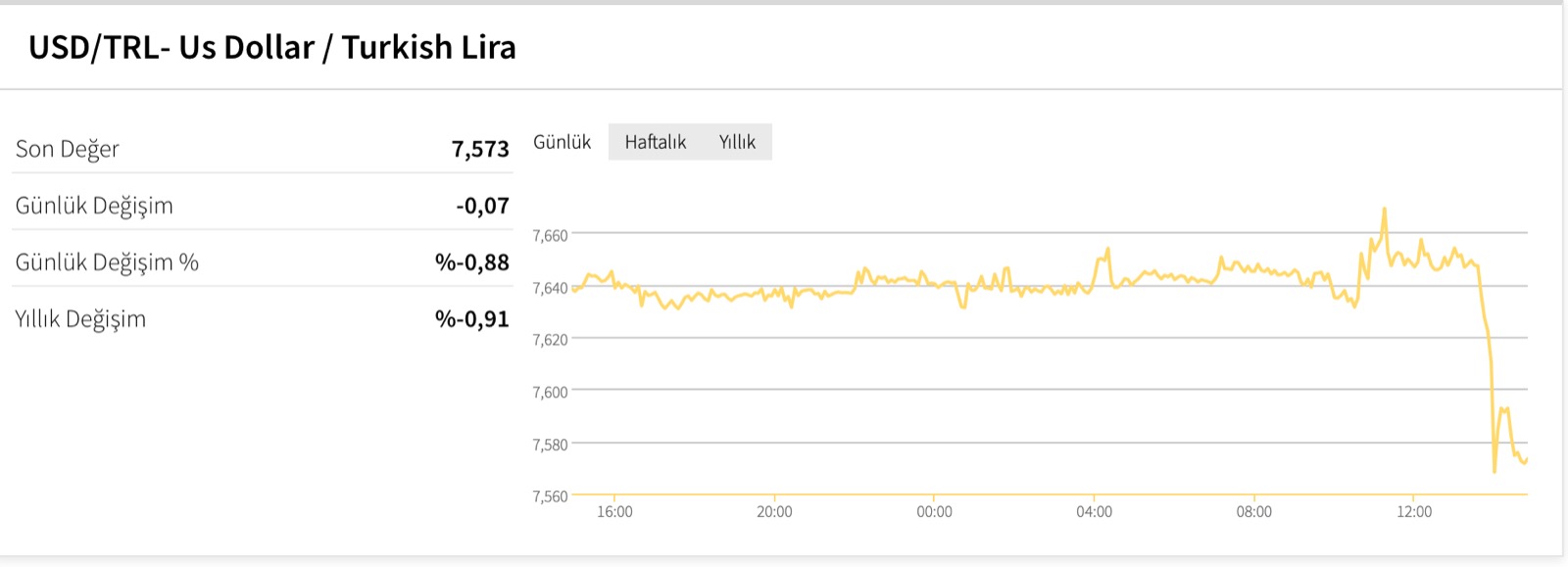1568x567 pixels.
Task: Click the Günlük Değişim % label
Action: pyautogui.click(x=107, y=262)
